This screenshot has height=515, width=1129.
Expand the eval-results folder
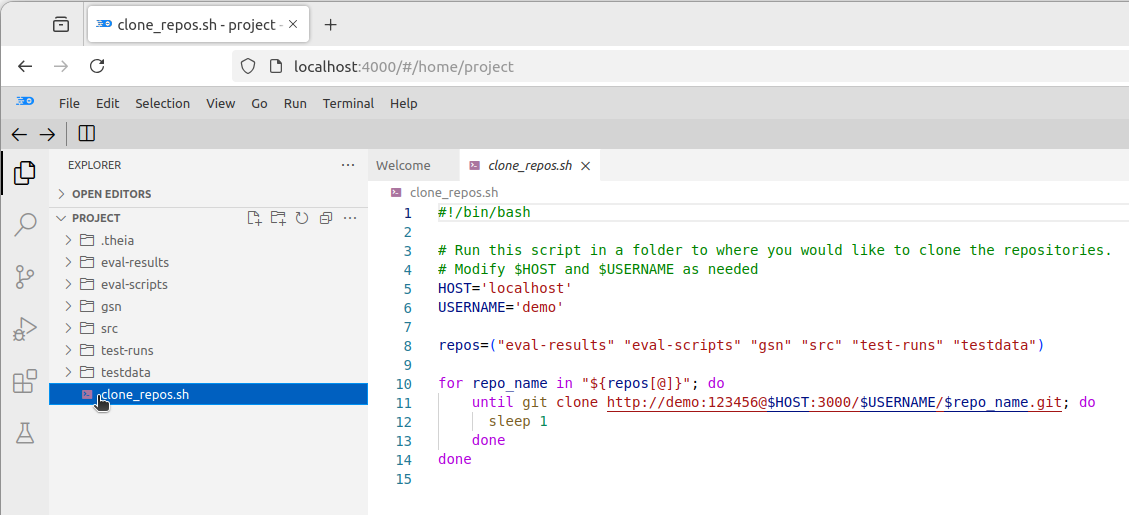click(x=68, y=262)
